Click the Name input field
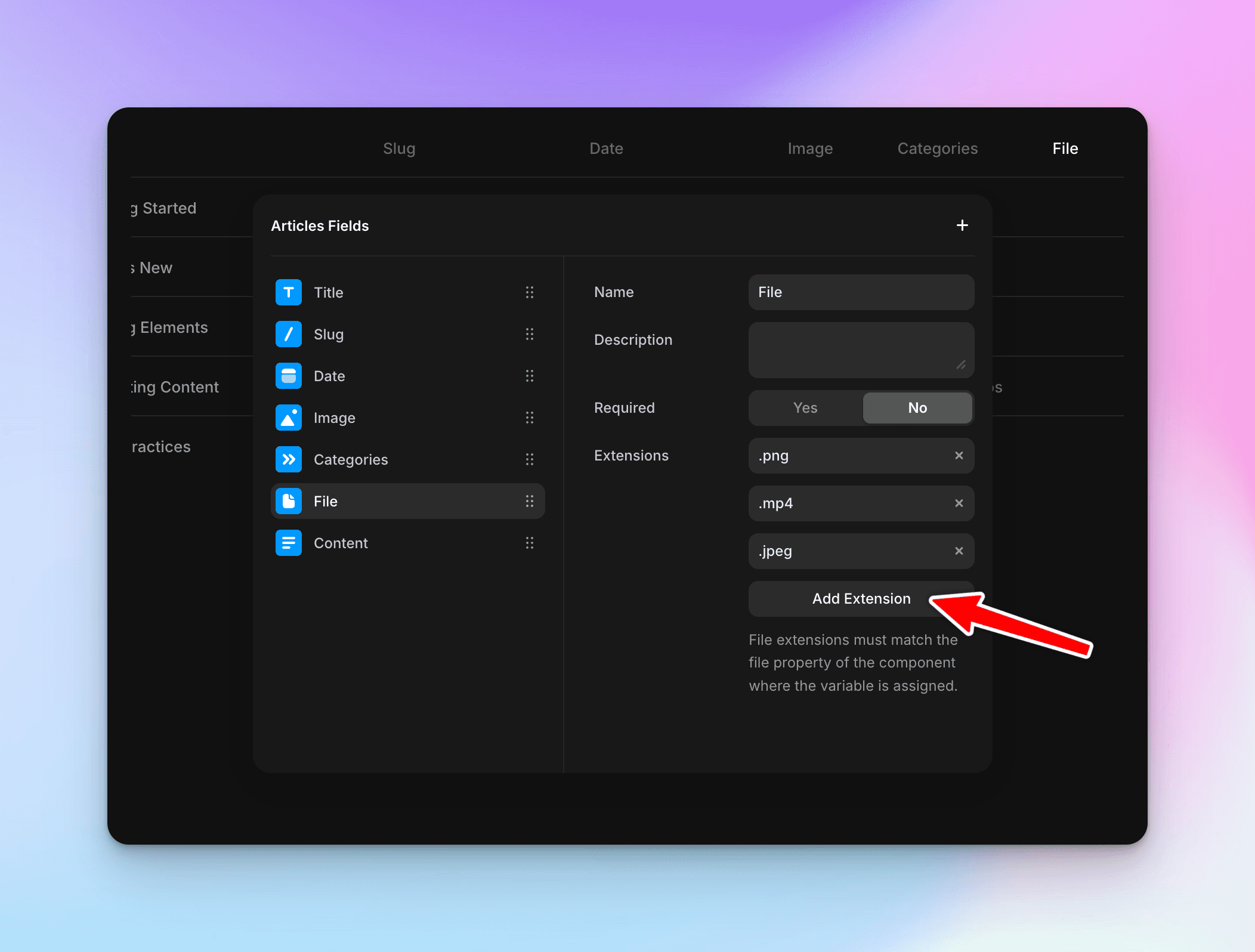This screenshot has height=952, width=1255. coord(861,292)
